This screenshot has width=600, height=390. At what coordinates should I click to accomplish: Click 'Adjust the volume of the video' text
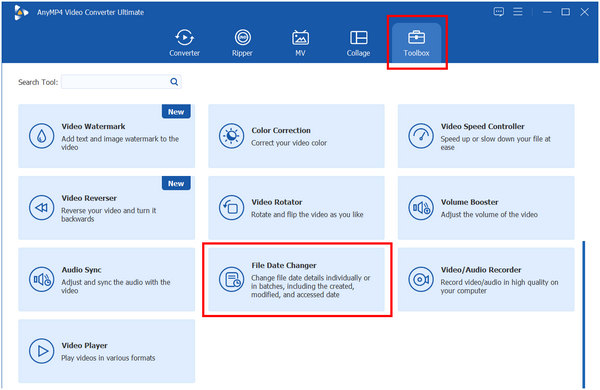489,214
